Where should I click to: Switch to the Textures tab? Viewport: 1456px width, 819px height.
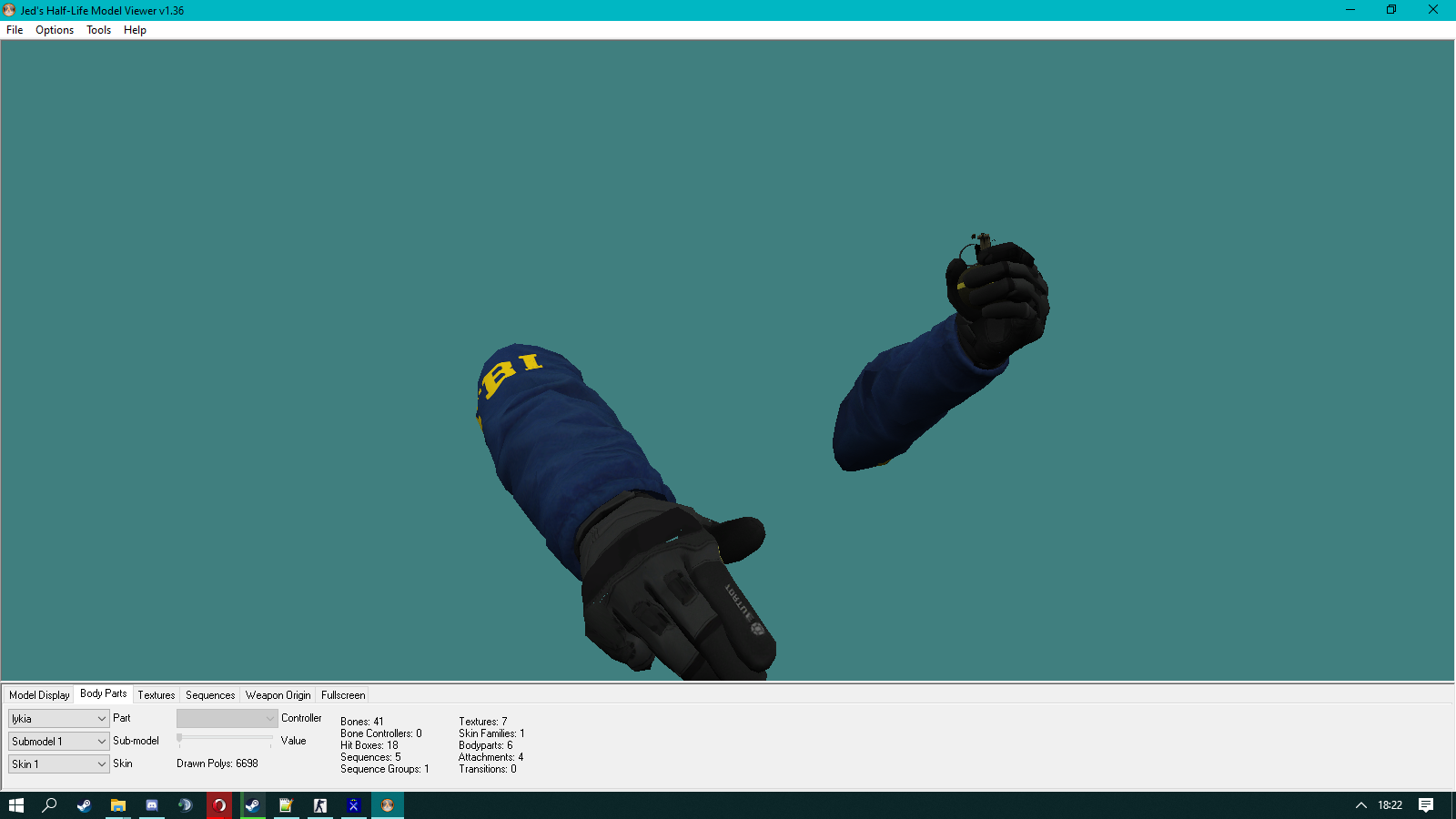click(157, 695)
